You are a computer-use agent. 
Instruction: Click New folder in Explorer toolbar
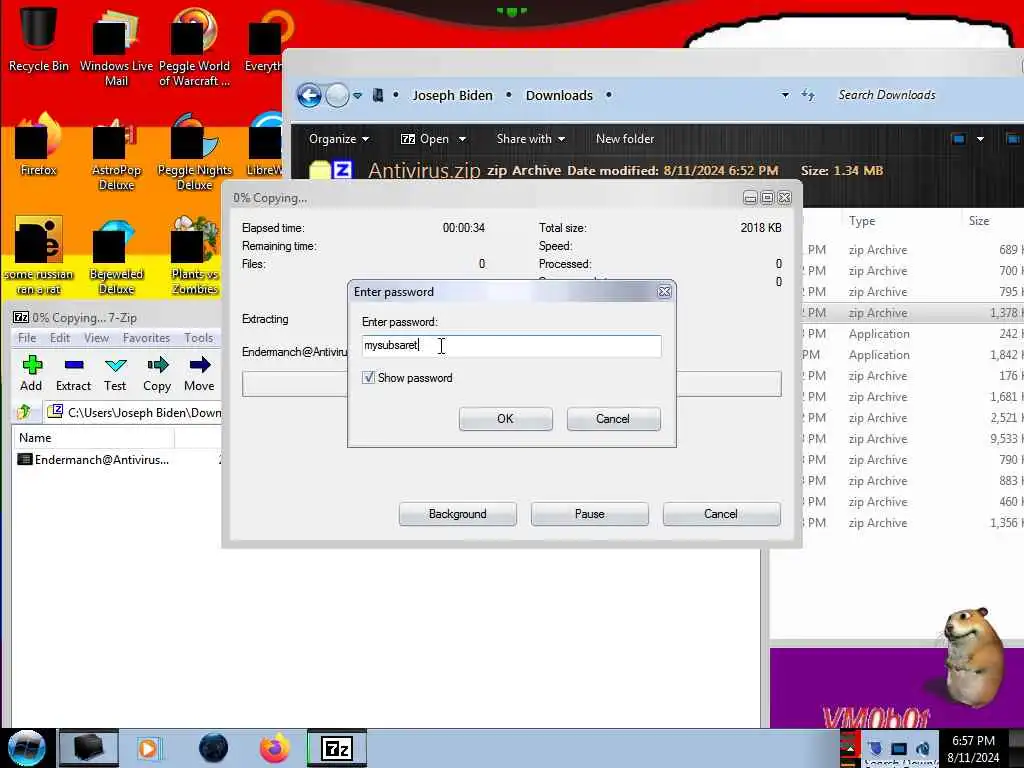click(624, 138)
